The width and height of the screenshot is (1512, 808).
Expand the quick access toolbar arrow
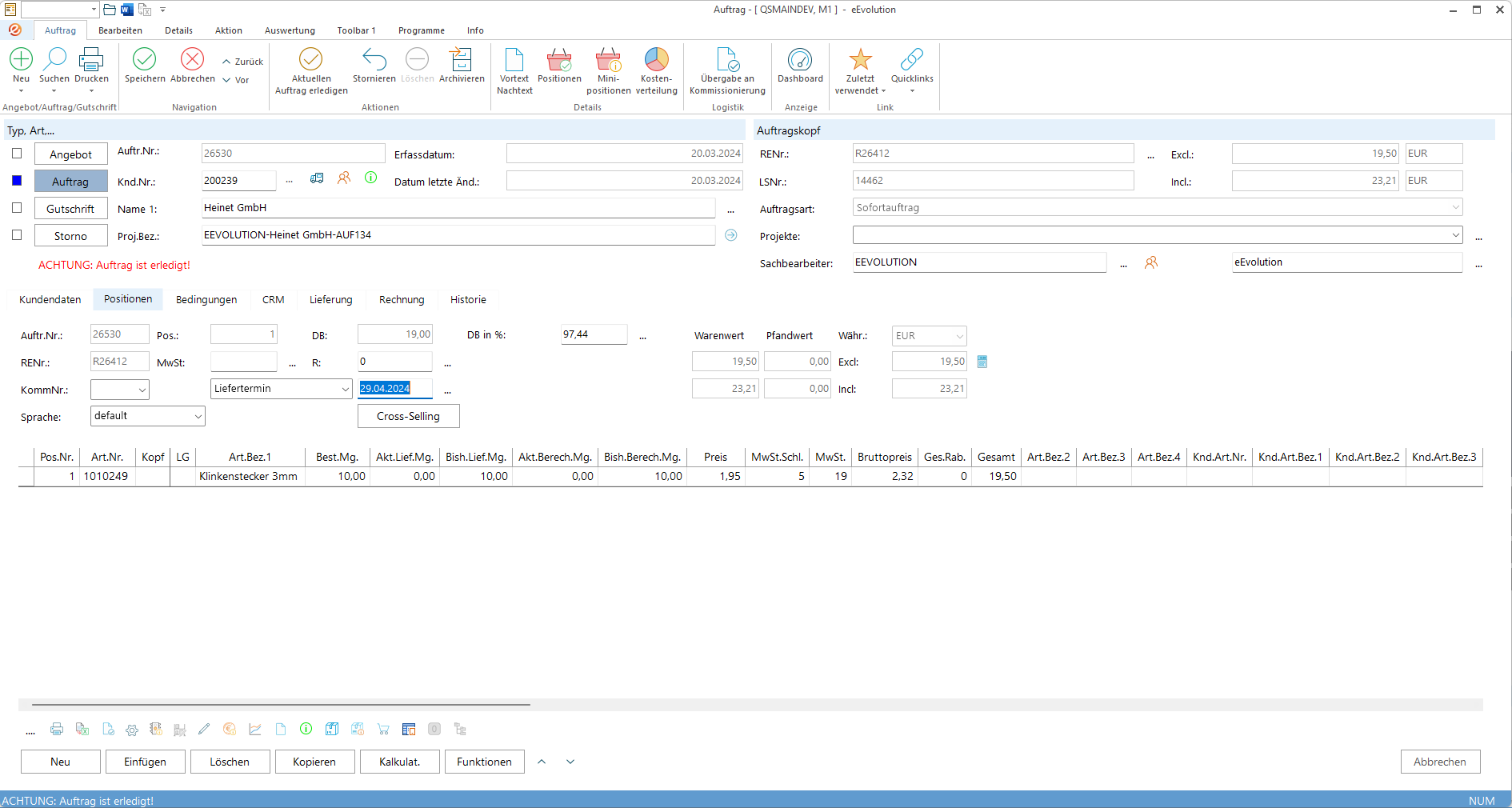point(162,10)
